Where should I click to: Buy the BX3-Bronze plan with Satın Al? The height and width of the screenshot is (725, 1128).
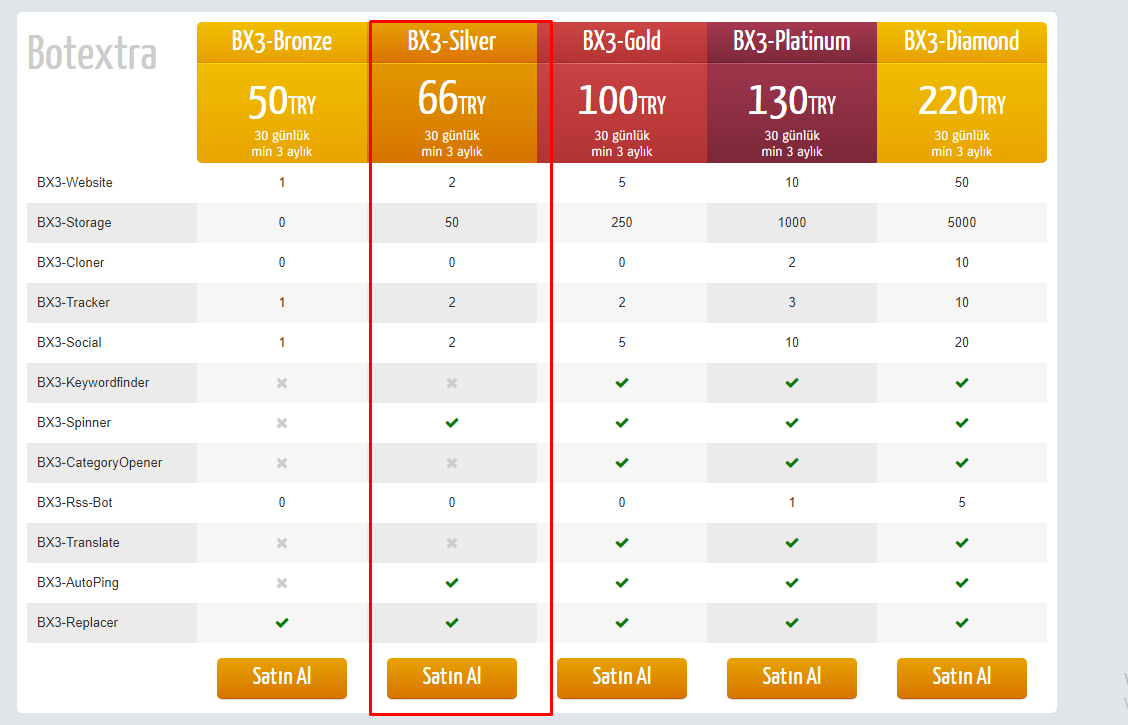coord(282,678)
